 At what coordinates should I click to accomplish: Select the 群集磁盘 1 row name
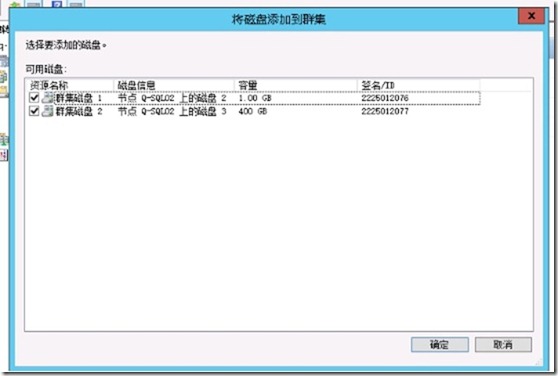79,98
